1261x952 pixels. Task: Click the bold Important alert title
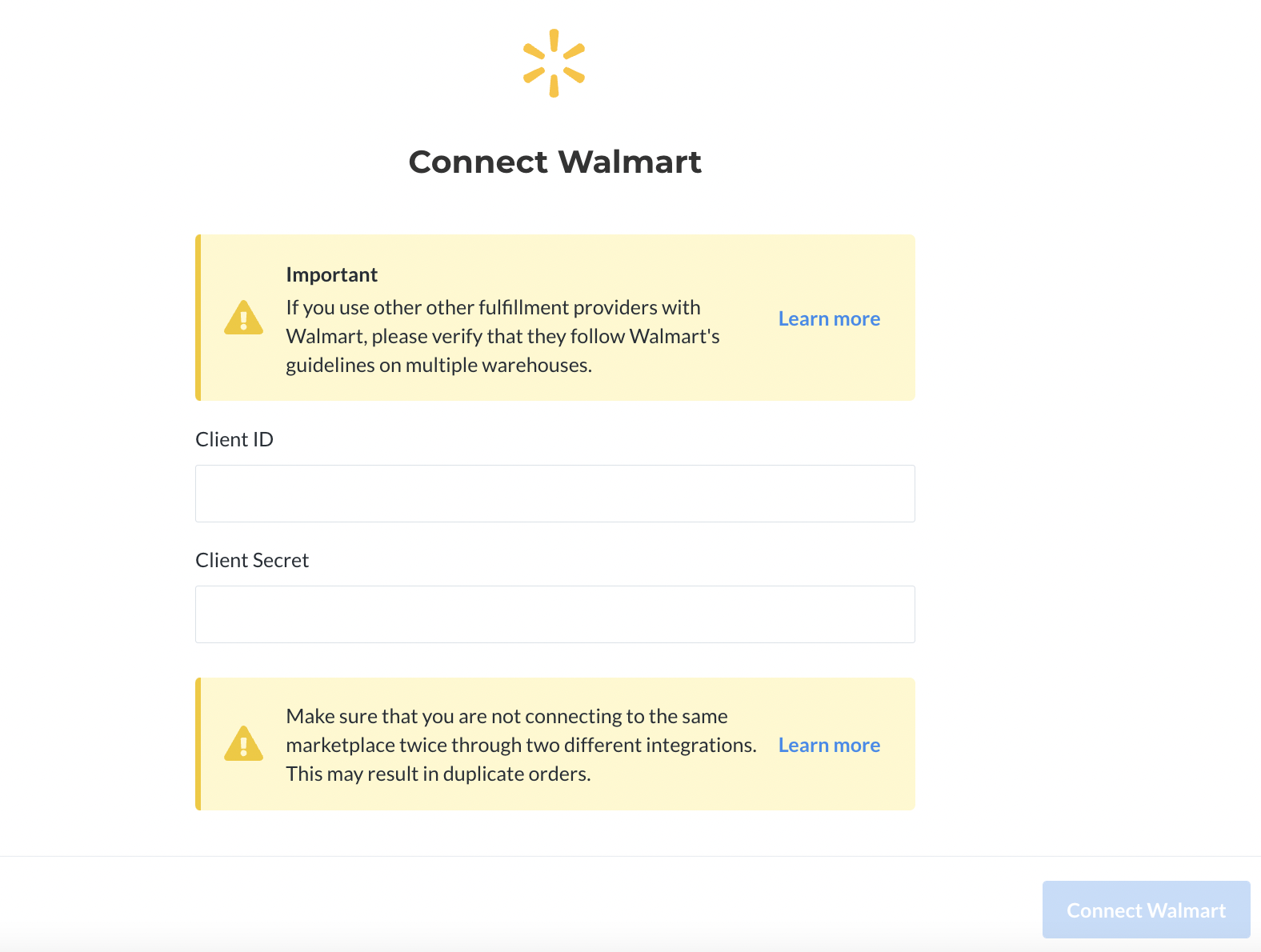[332, 274]
